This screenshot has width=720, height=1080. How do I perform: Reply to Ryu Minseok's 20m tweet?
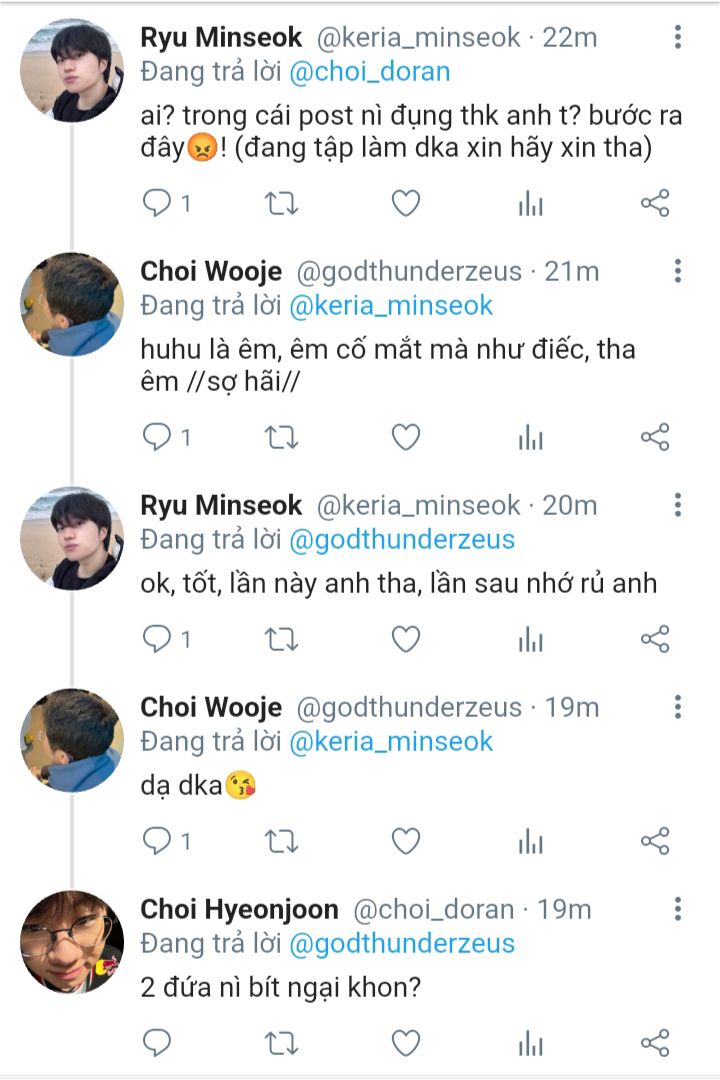point(157,639)
